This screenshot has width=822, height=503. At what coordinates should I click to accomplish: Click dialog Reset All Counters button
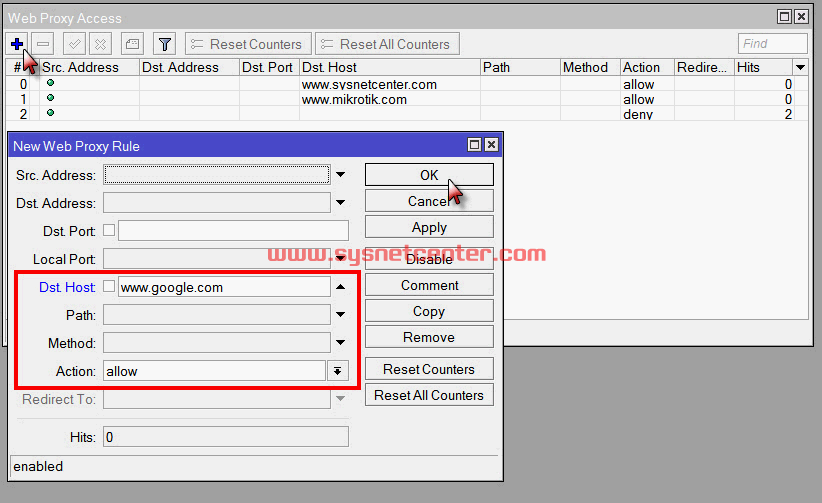(x=429, y=395)
